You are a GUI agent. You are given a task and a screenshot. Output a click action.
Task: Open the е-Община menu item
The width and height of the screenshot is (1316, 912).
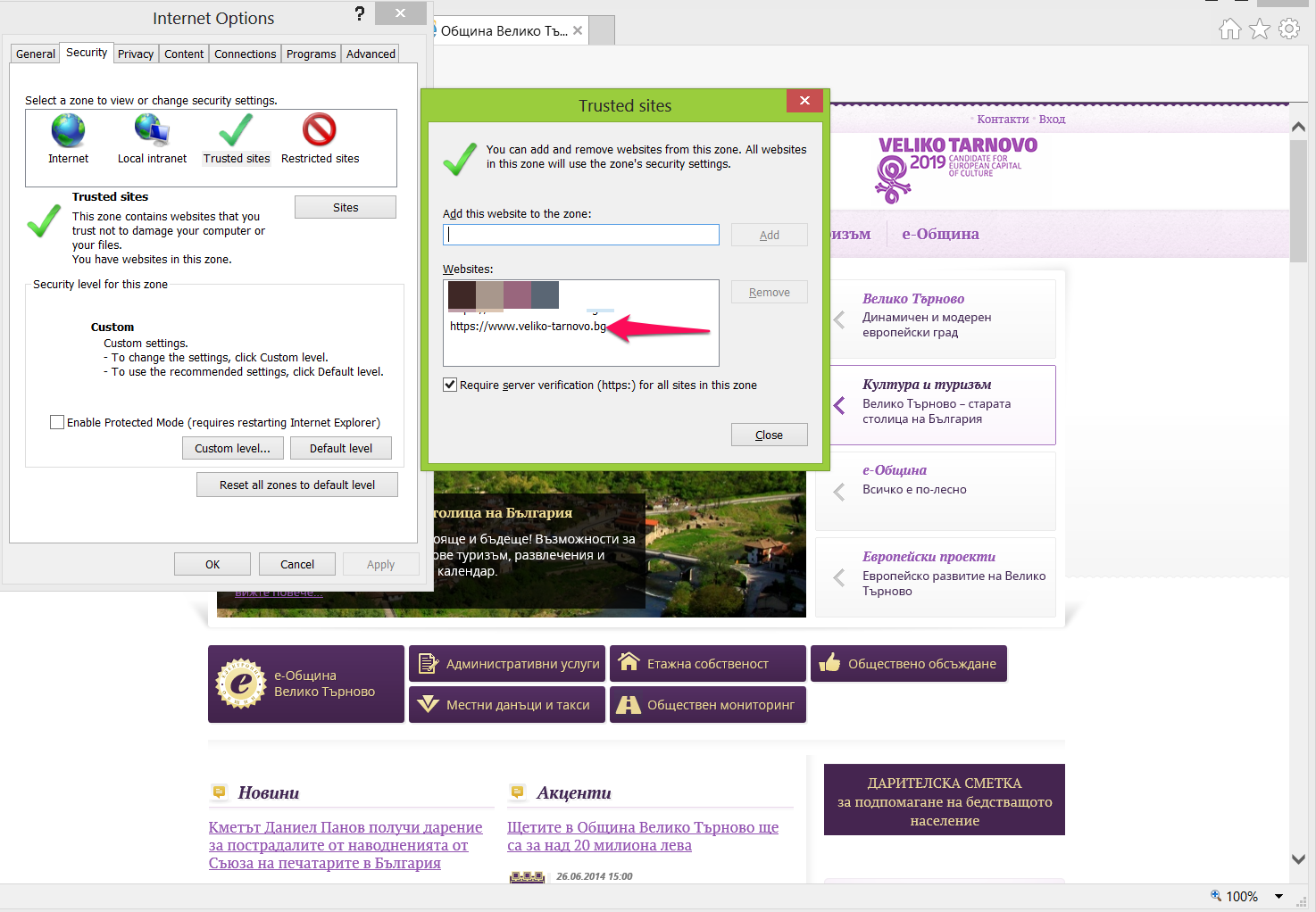pos(940,234)
